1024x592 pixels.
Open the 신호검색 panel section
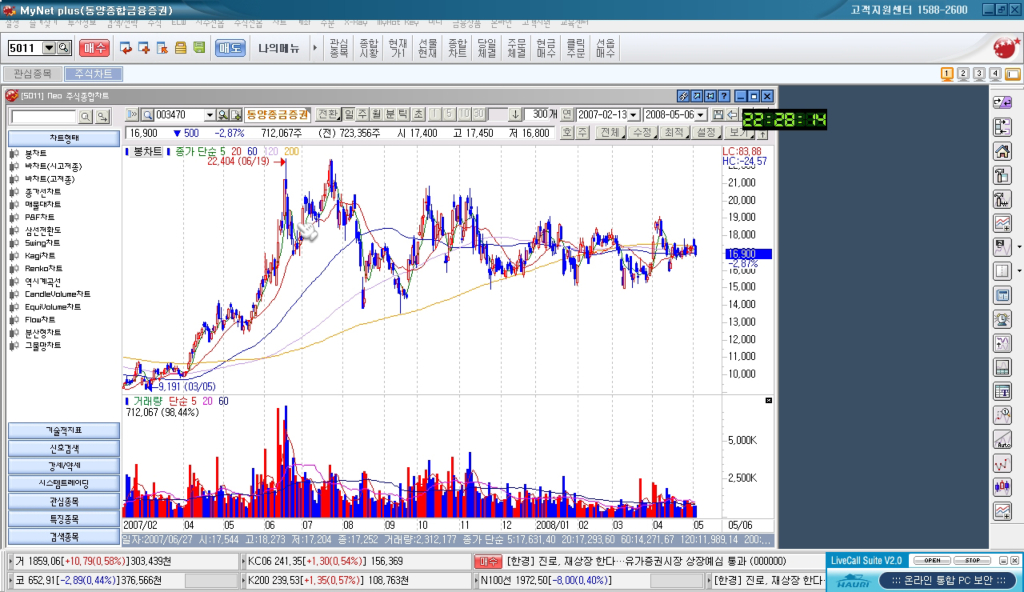[x=64, y=448]
